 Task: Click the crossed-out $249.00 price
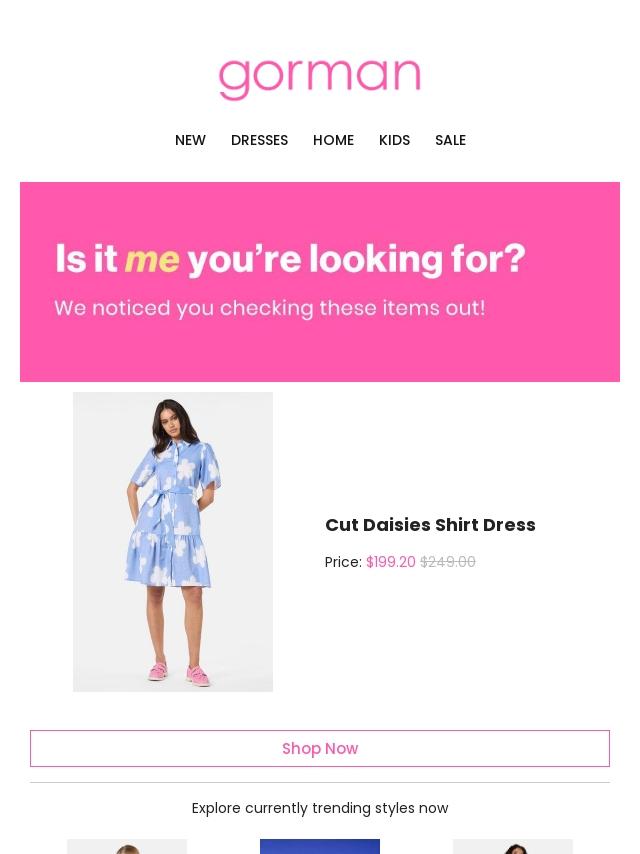click(448, 562)
